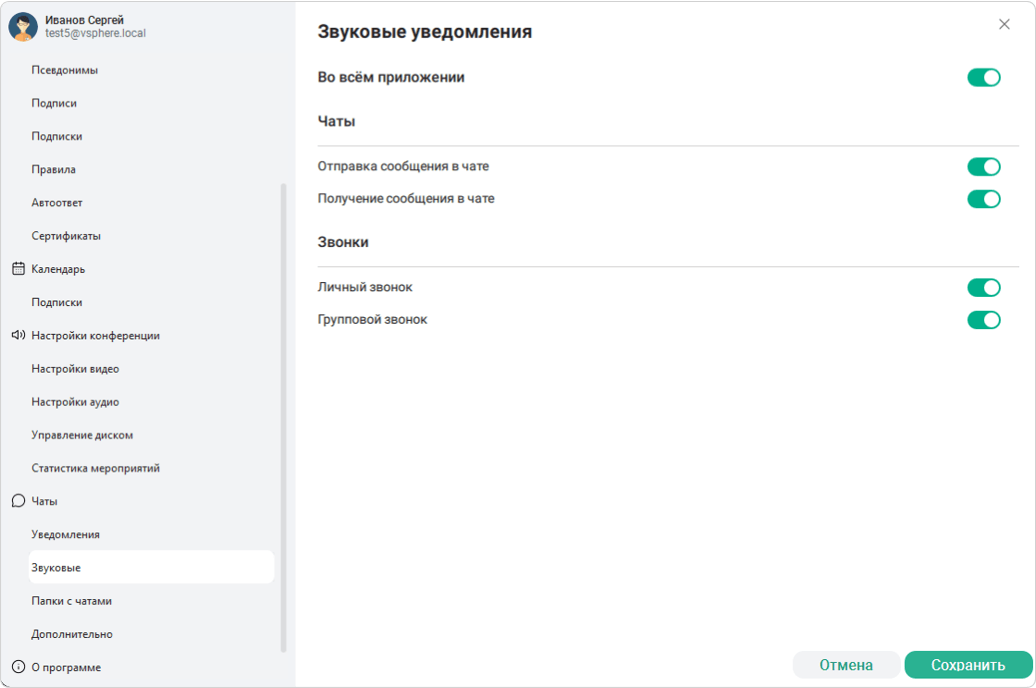Select Подписки under mail settings above Правила
Screen dimensions: 1036x688
click(57, 136)
